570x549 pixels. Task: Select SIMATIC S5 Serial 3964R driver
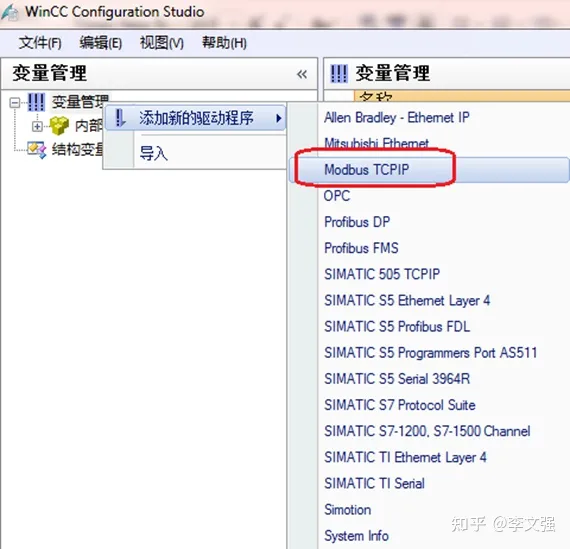[397, 379]
